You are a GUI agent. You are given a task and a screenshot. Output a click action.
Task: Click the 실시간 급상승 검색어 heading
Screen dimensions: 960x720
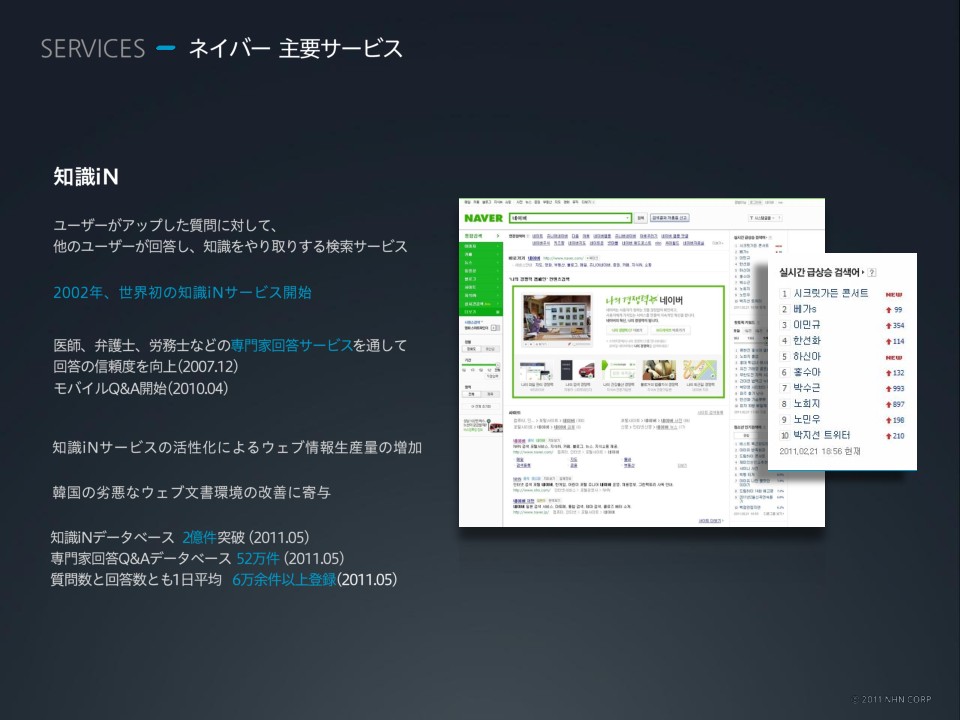coord(819,272)
